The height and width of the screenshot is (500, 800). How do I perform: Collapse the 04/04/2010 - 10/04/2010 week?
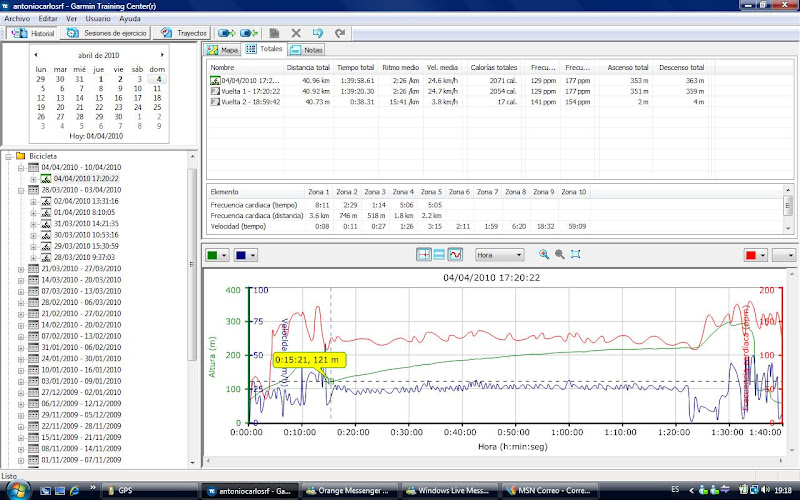[x=21, y=168]
